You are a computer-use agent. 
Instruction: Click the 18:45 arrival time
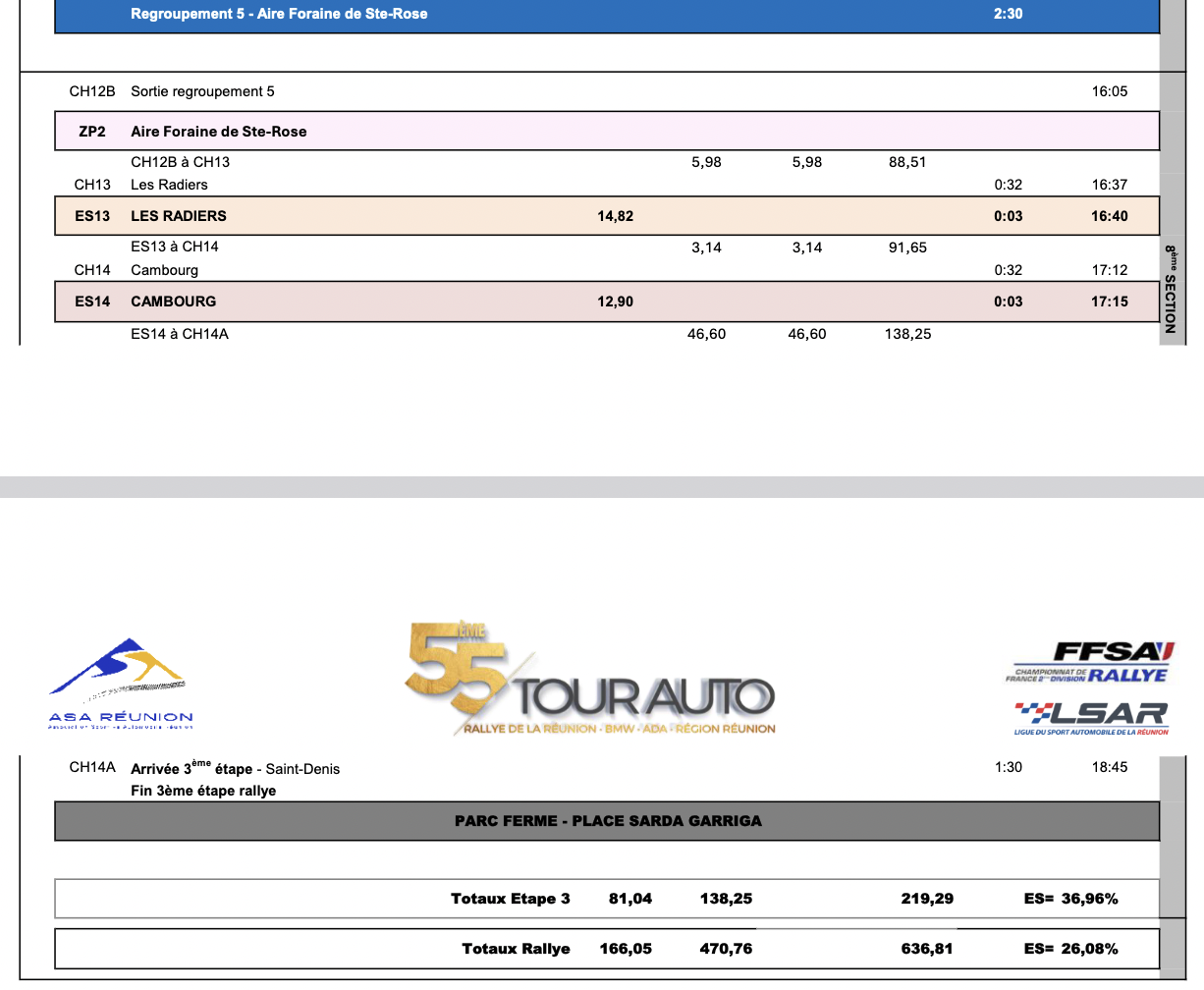(x=1109, y=767)
